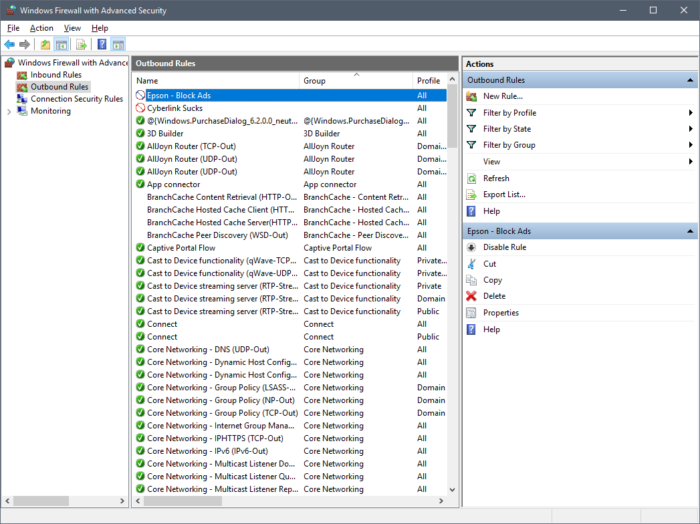Screen dimensions: 700x524
Task: Open the View menu in menu bar
Action: 72,28
